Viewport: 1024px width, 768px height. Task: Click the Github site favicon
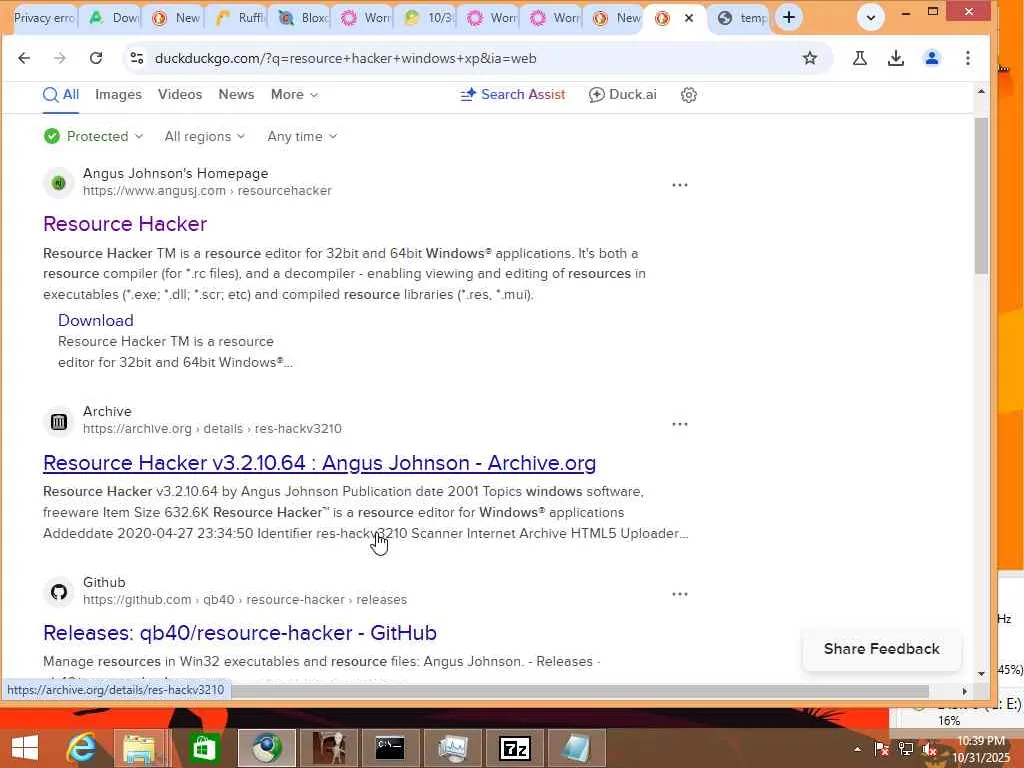click(x=59, y=592)
